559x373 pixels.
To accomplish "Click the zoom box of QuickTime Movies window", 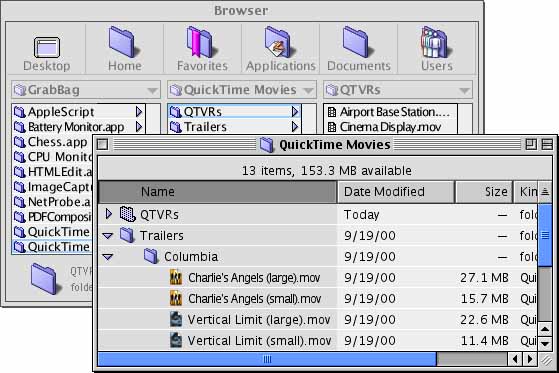I will pos(531,144).
